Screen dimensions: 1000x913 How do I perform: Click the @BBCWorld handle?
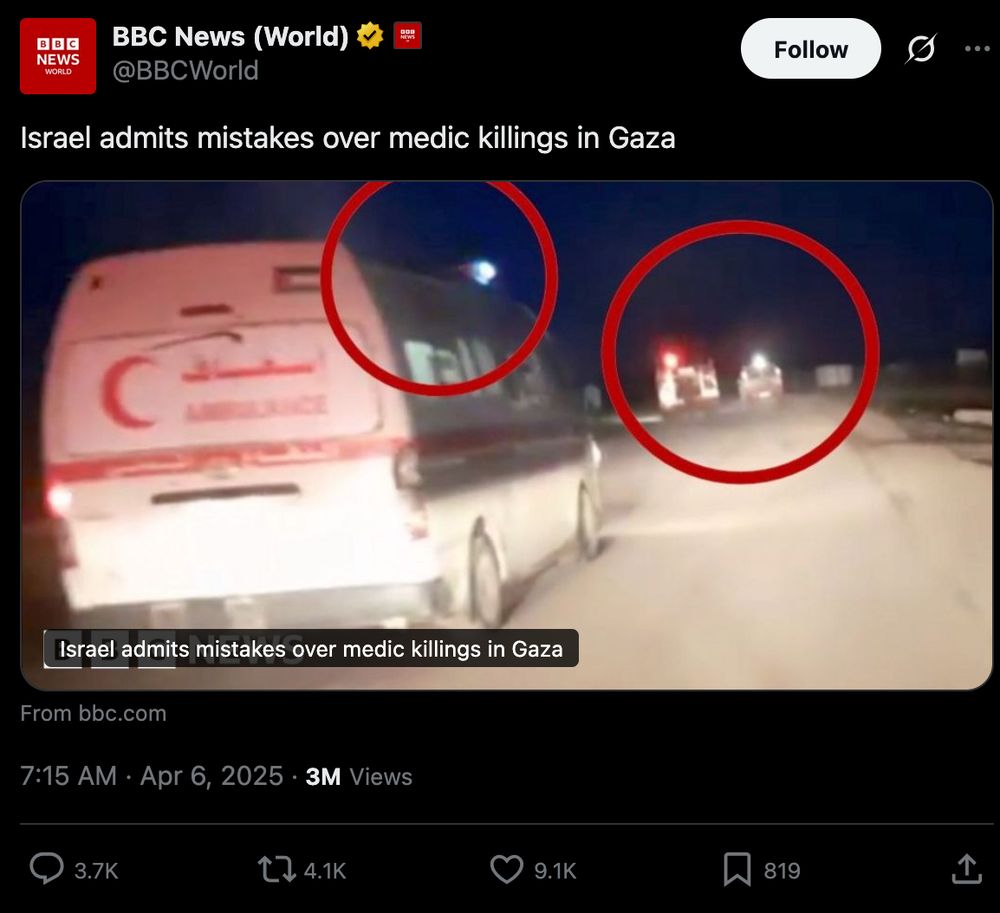(186, 70)
